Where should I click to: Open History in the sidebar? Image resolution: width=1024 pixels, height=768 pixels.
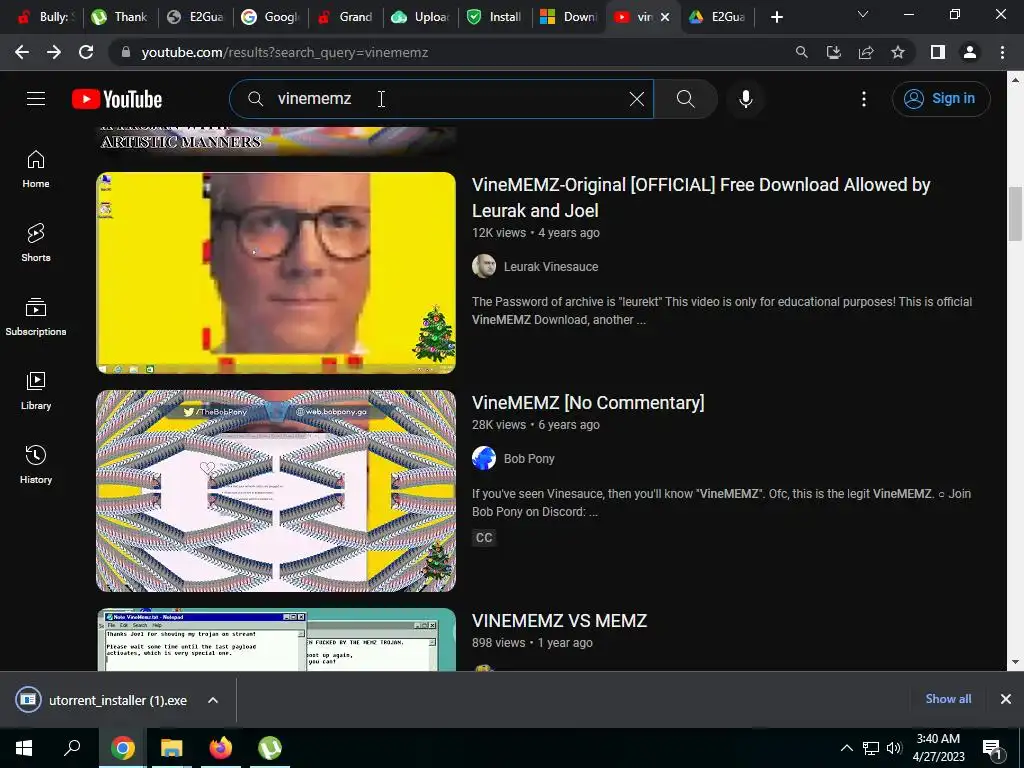click(36, 464)
